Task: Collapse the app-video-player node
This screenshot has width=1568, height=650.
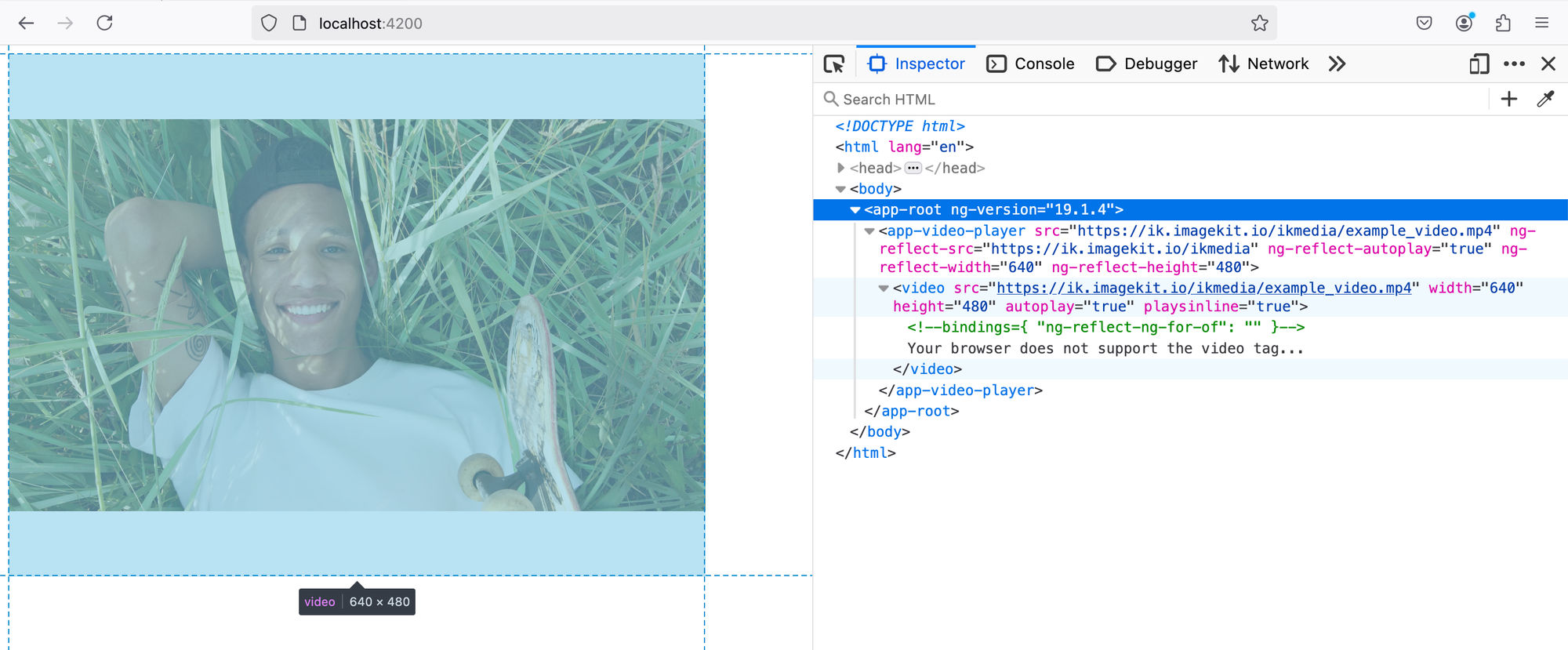Action: tap(869, 231)
